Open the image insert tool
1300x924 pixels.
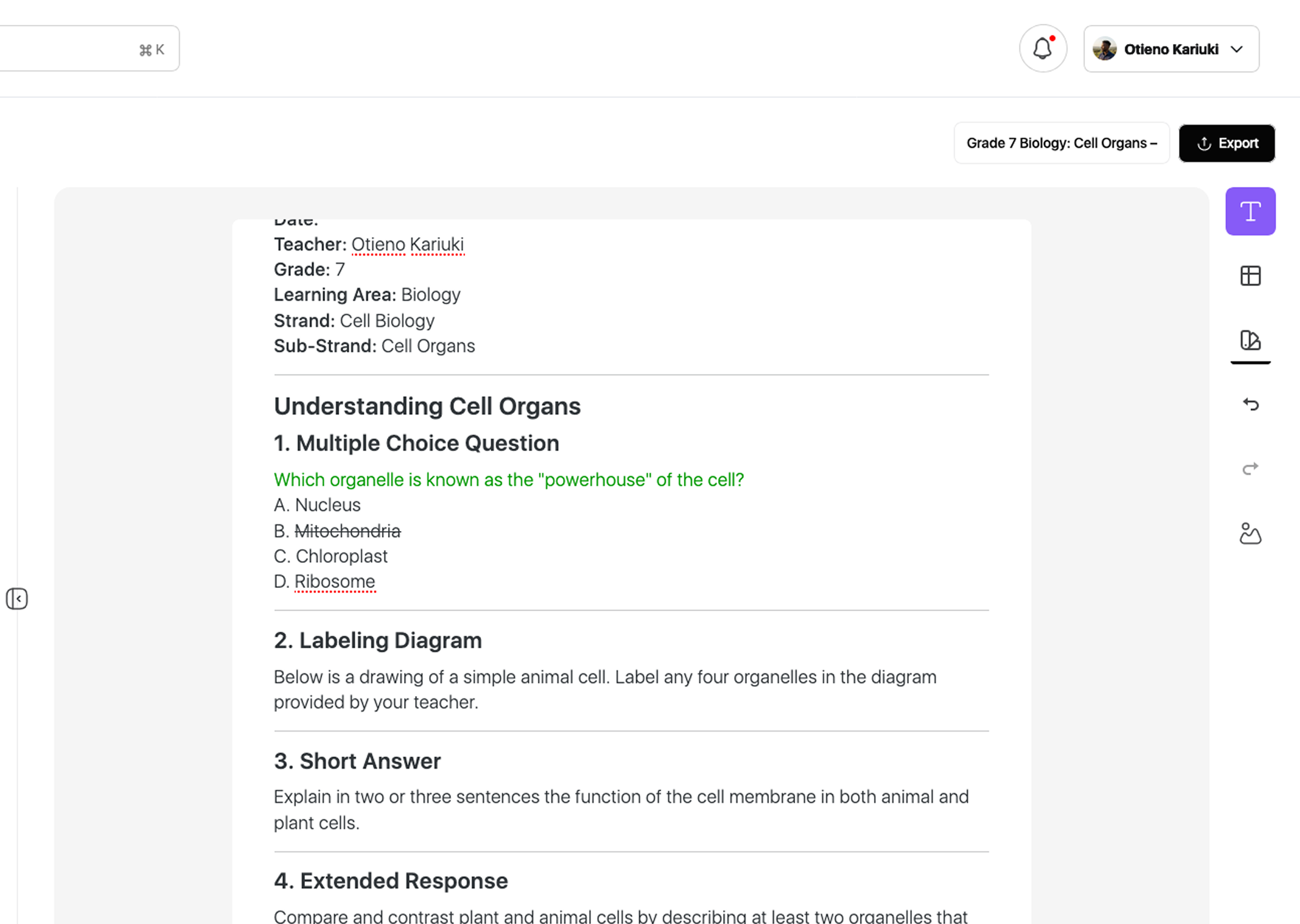pyautogui.click(x=1250, y=533)
